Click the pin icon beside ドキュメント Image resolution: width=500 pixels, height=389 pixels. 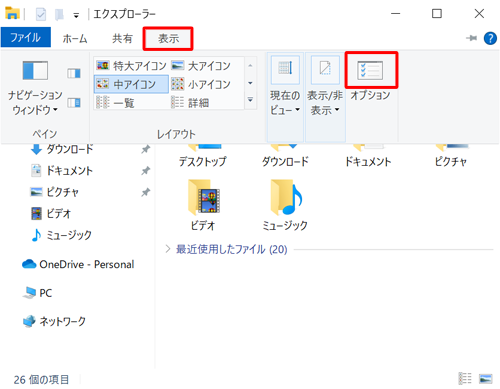(145, 171)
